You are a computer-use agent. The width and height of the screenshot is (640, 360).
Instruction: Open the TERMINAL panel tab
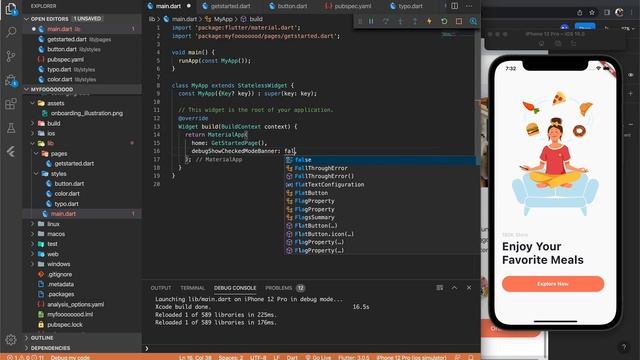click(x=193, y=288)
